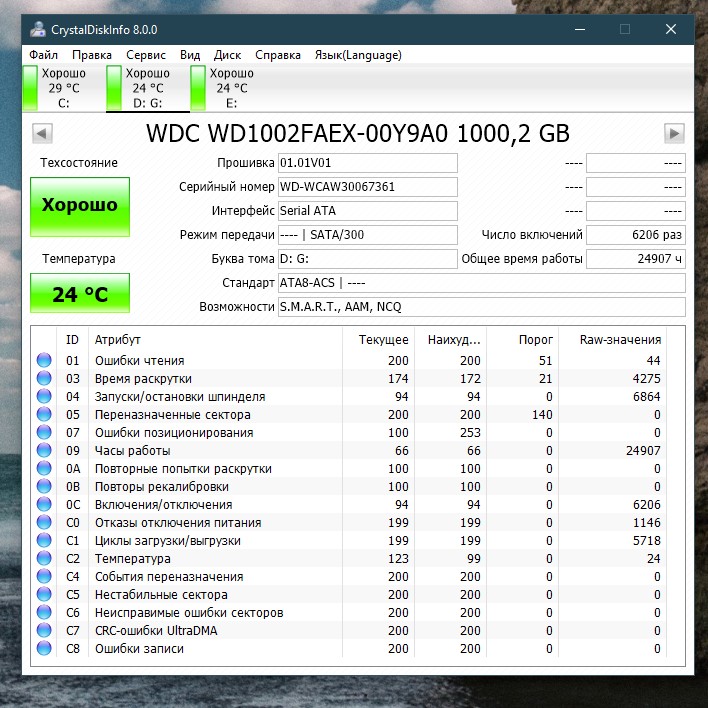Click status circle of Неисправимые ошибки секторов row
The height and width of the screenshot is (708, 708).
[x=44, y=612]
